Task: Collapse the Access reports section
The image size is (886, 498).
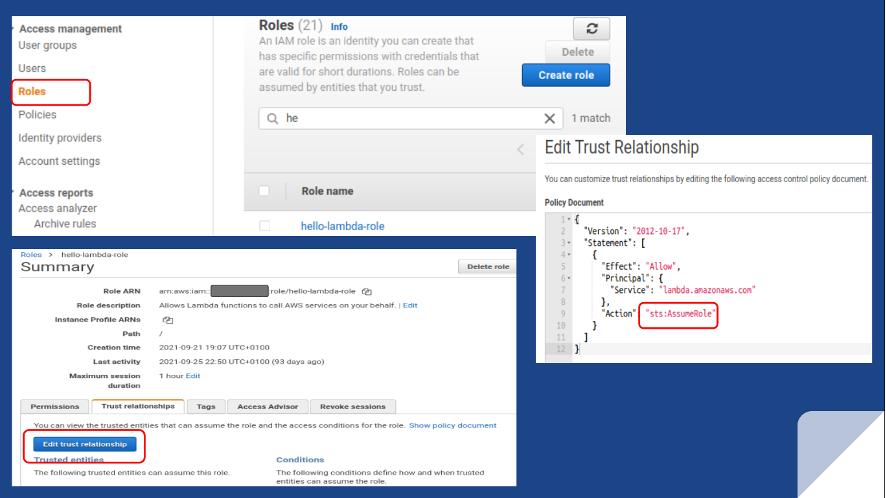Action: (13, 192)
